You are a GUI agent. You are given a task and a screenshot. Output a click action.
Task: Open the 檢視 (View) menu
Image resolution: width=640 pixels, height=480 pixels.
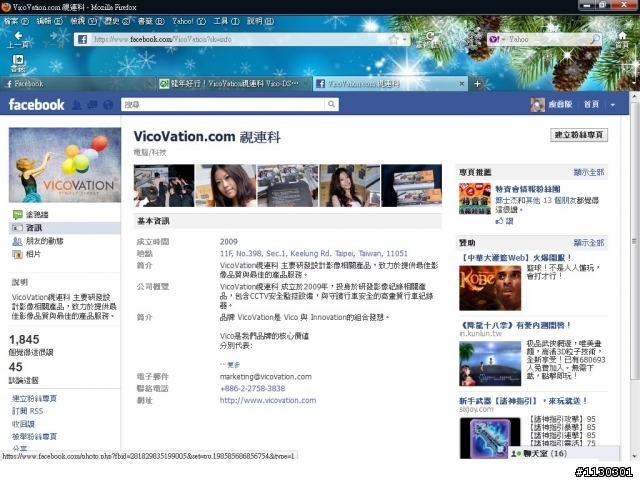(x=83, y=21)
